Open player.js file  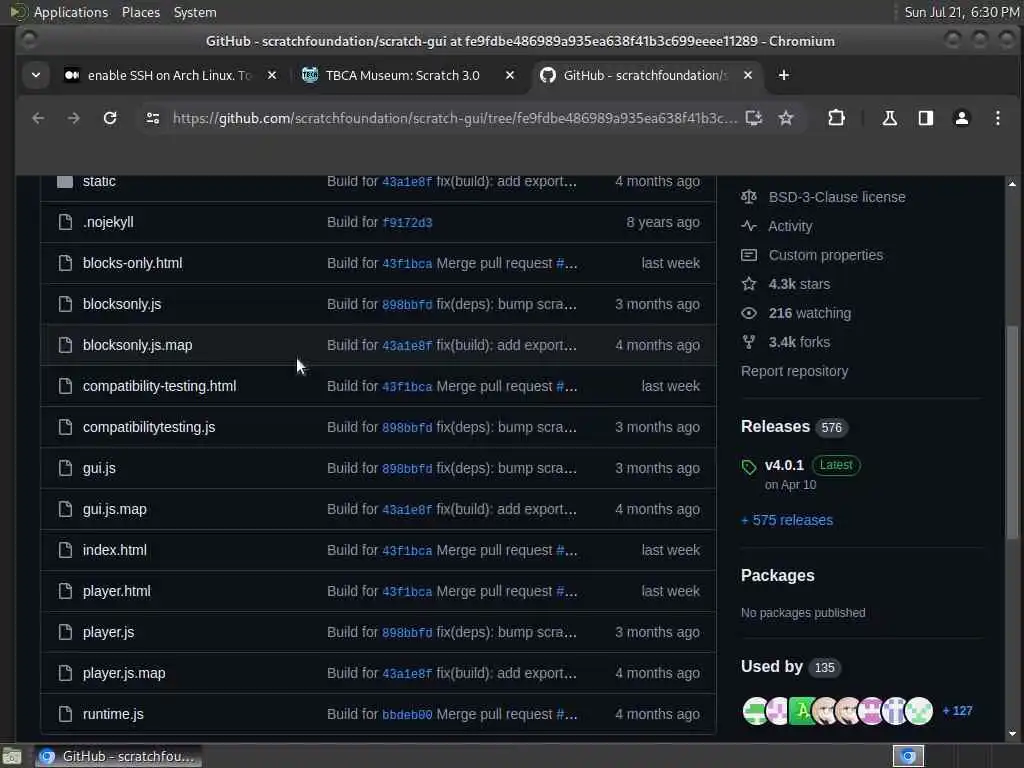tap(108, 632)
